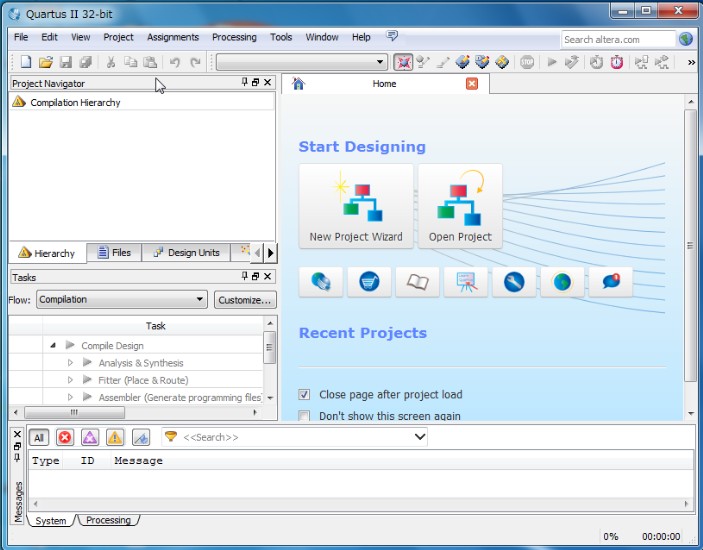This screenshot has width=703, height=550.
Task: Click the training presentation board icon
Action: click(466, 282)
